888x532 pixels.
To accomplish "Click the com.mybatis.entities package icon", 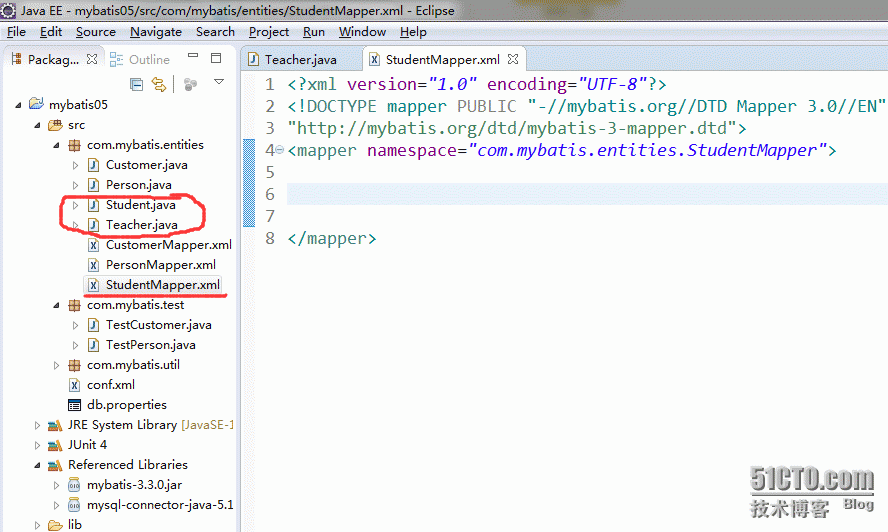I will pos(74,145).
